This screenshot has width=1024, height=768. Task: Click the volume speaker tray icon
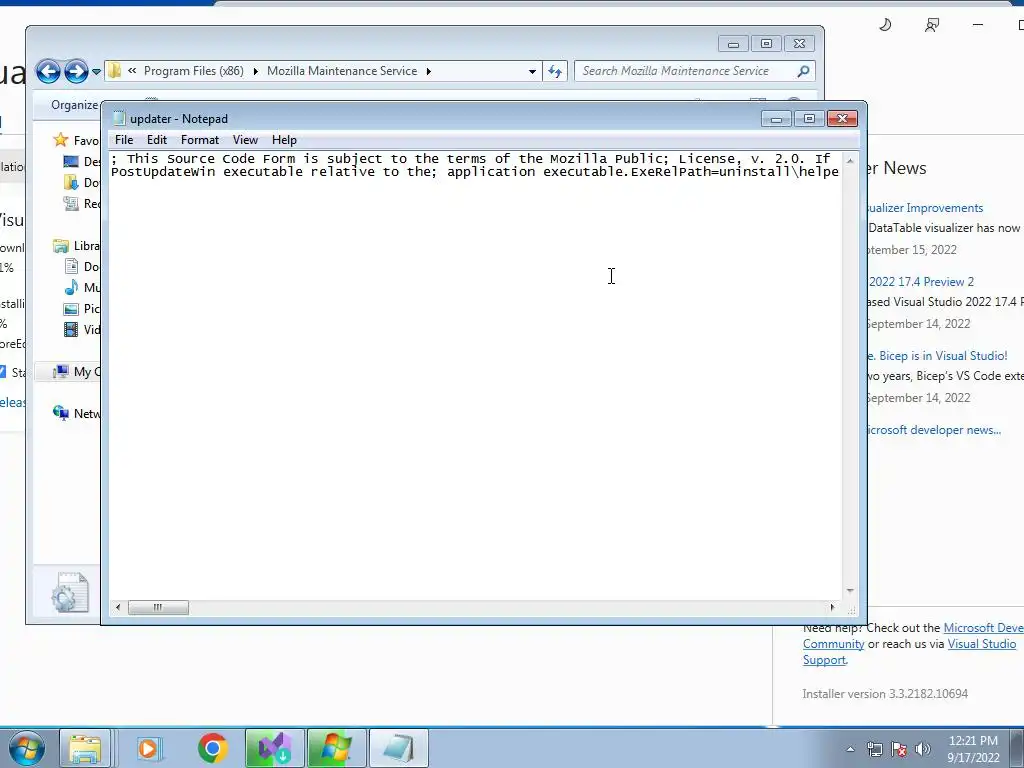(922, 749)
